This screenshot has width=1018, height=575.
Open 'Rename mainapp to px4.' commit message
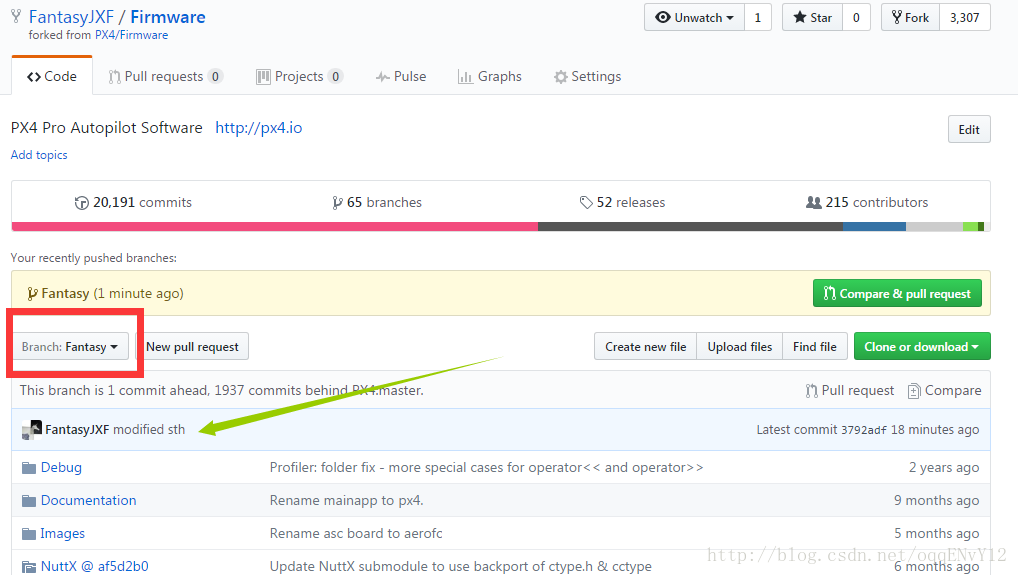[347, 500]
